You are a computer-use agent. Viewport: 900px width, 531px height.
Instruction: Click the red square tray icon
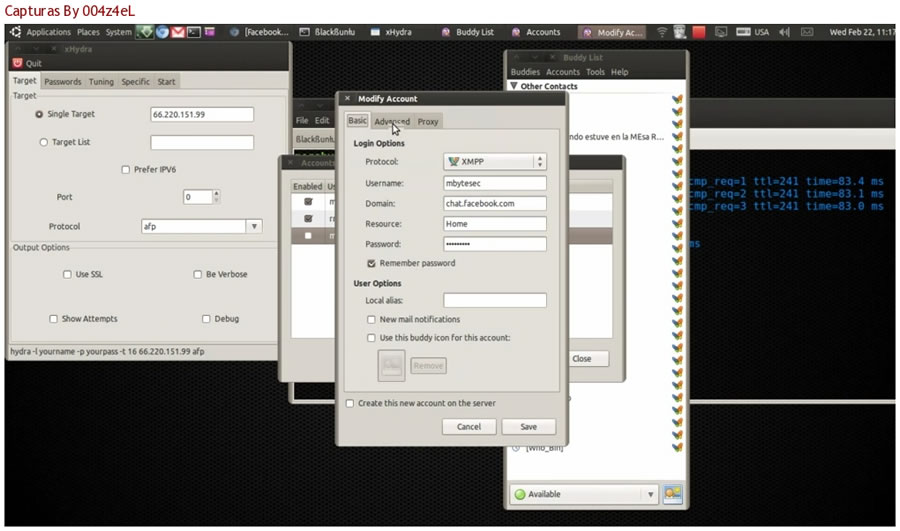[699, 32]
